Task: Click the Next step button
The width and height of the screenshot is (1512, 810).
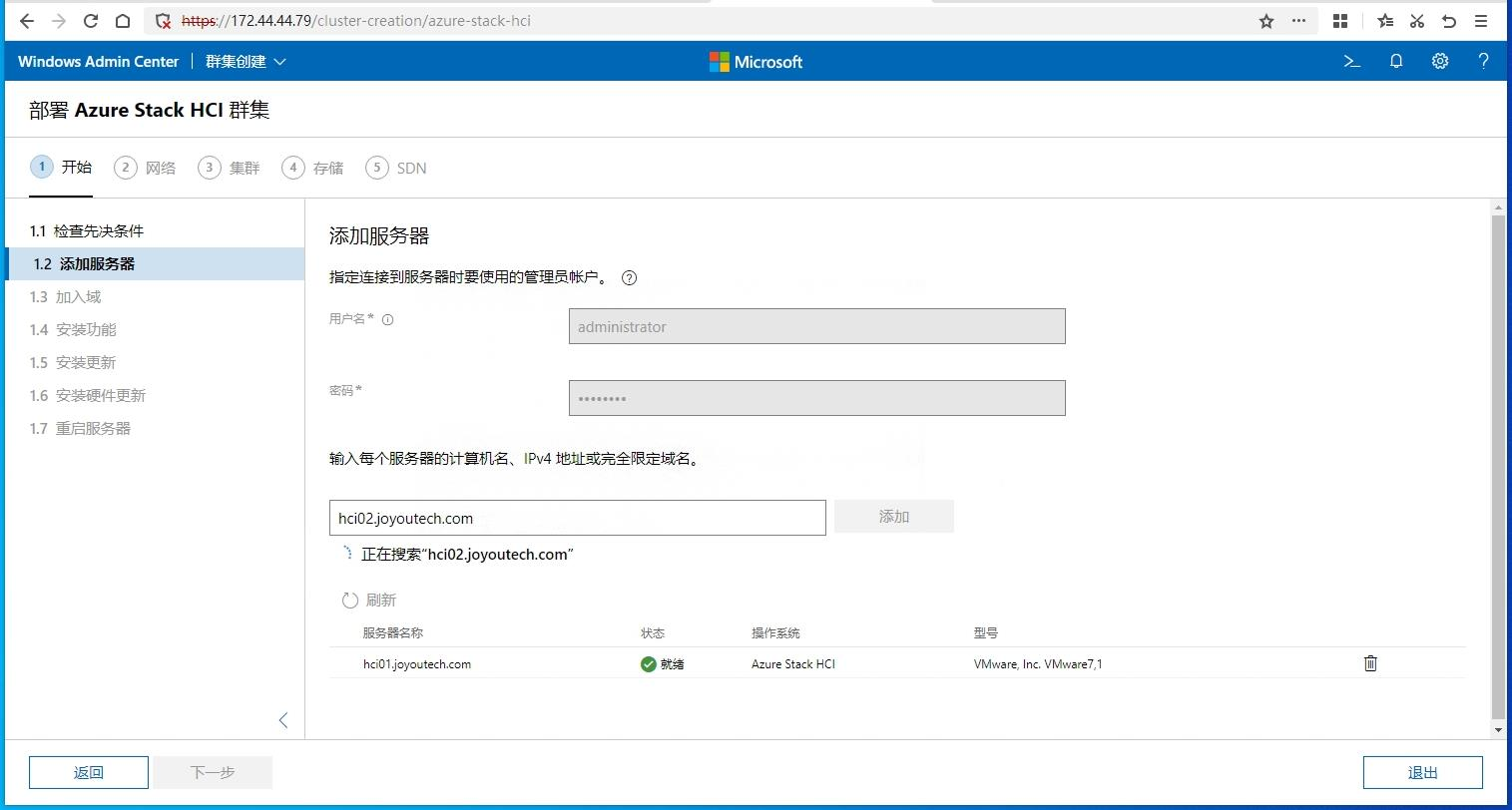Action: pos(213,772)
